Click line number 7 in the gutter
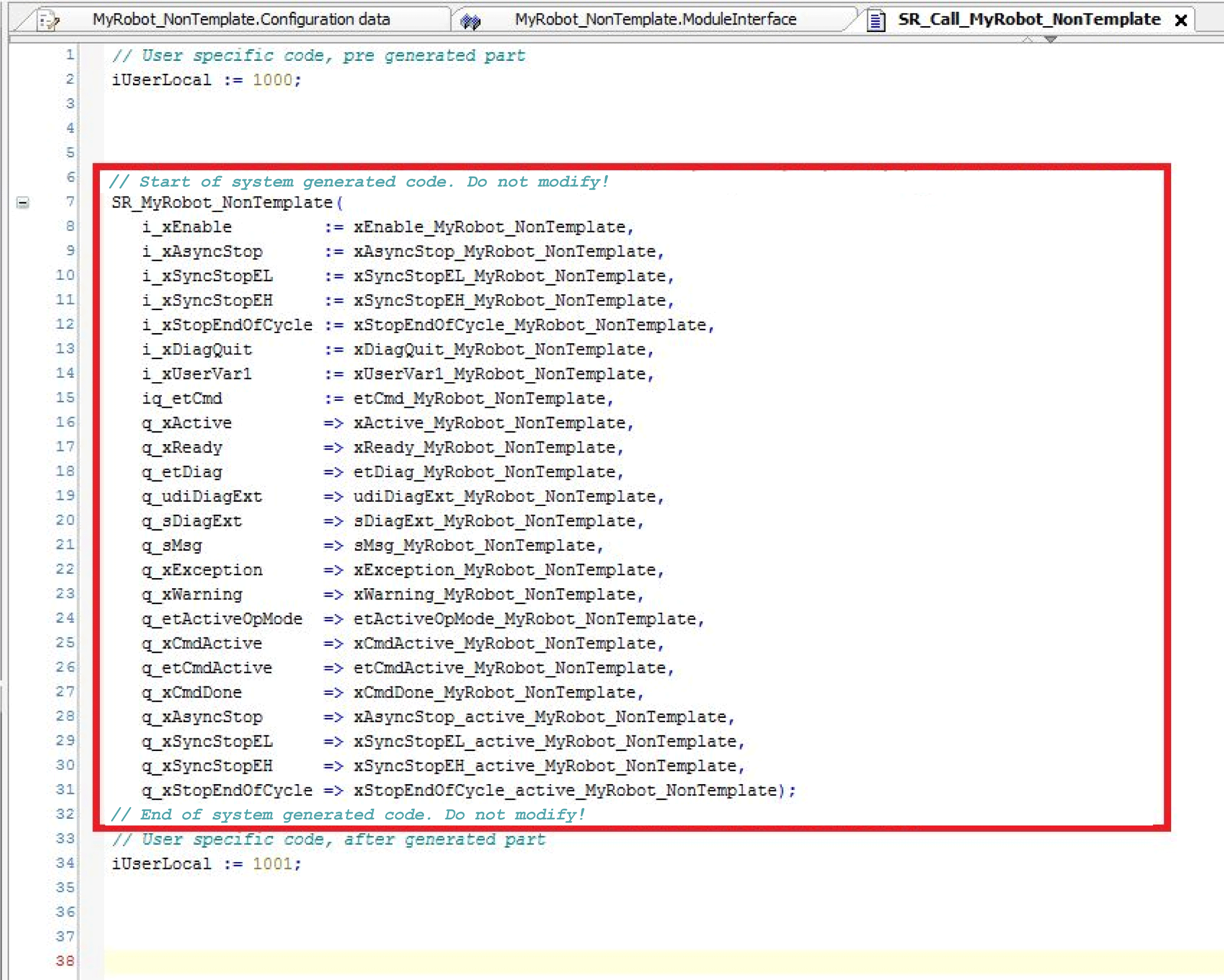1224x980 pixels. [x=69, y=201]
